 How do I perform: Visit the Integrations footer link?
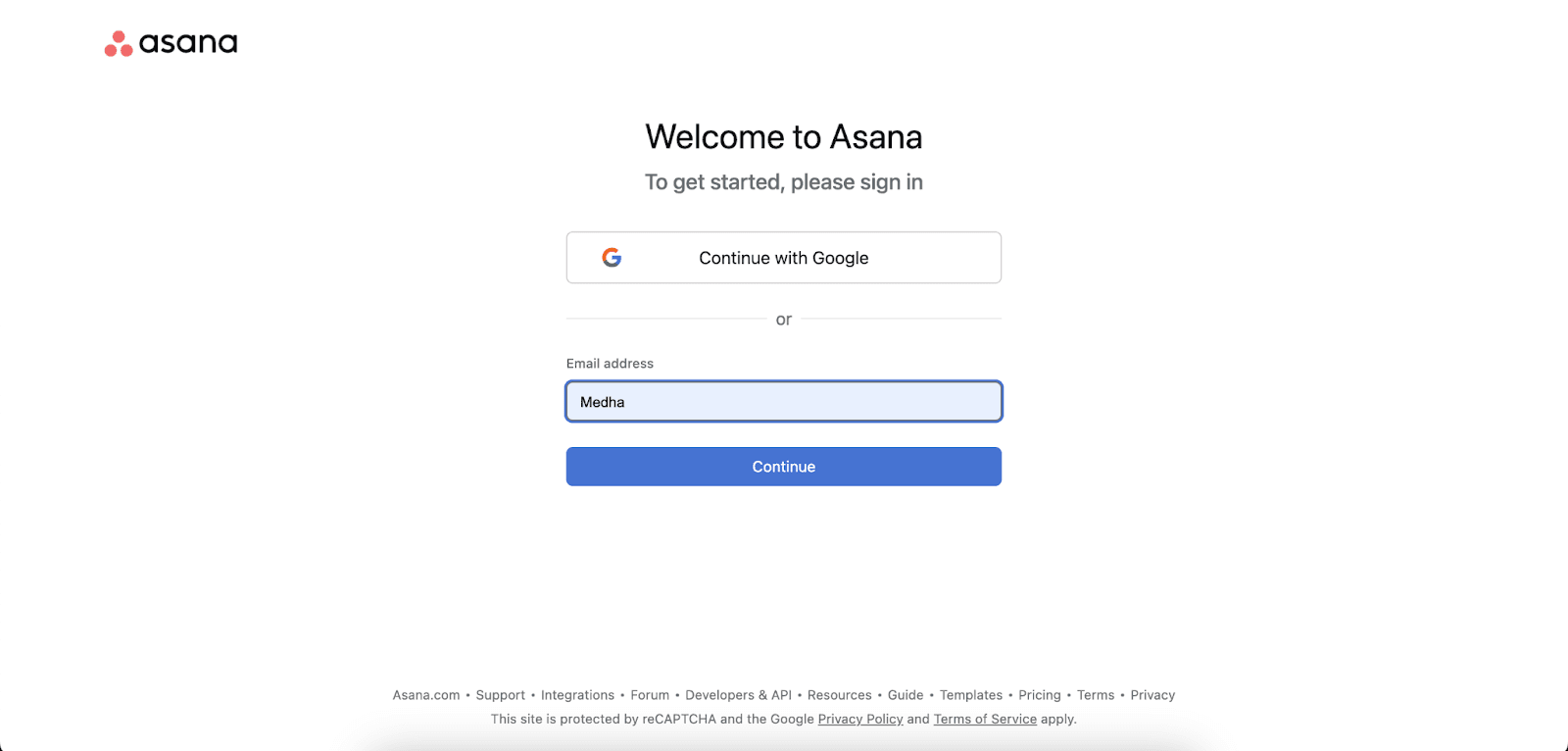[x=577, y=695]
